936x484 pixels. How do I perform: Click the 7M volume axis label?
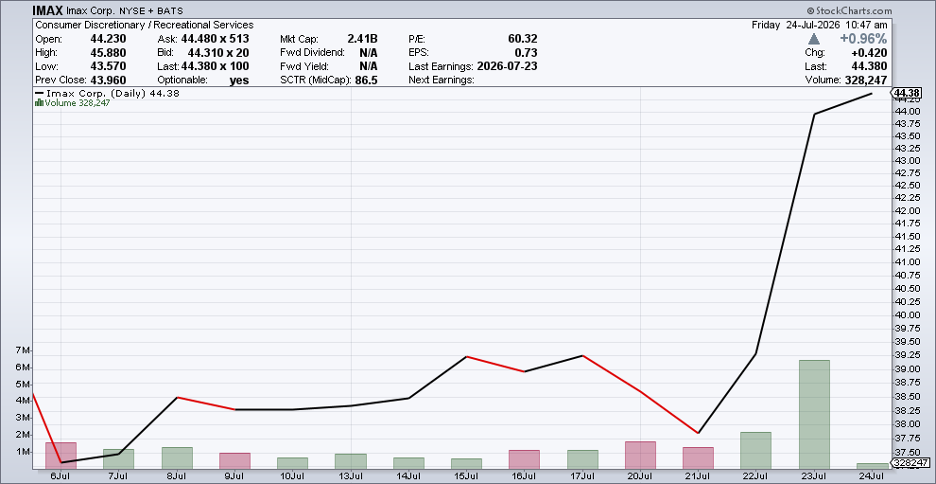point(23,350)
